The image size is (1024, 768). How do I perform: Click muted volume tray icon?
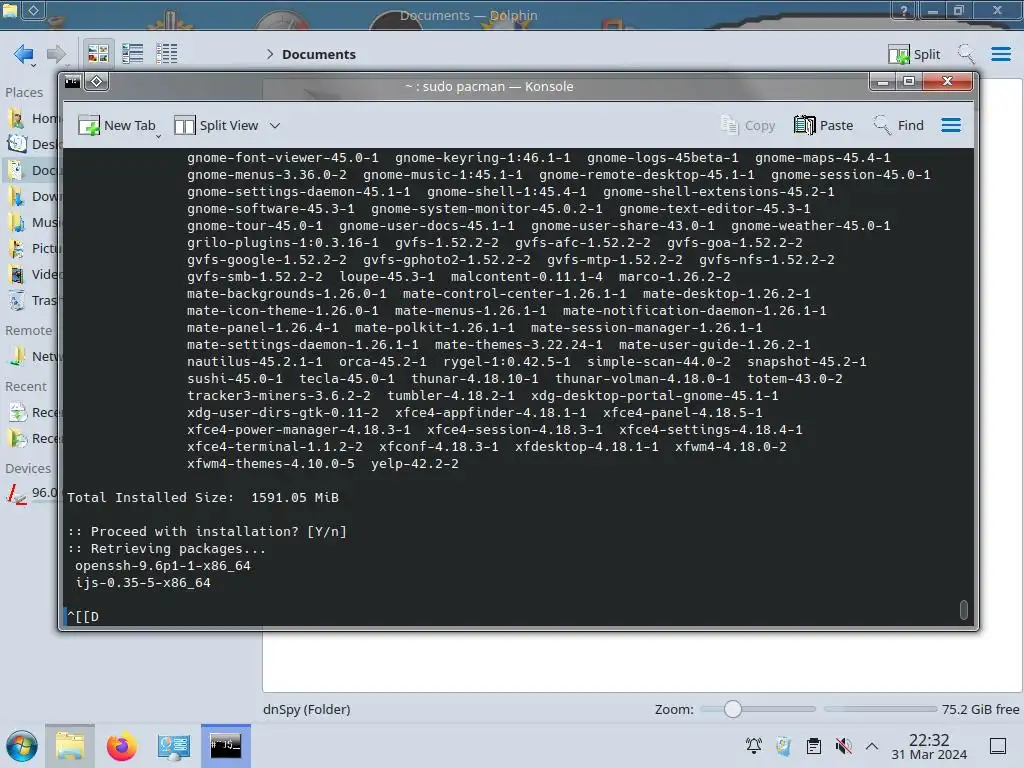pyautogui.click(x=843, y=746)
